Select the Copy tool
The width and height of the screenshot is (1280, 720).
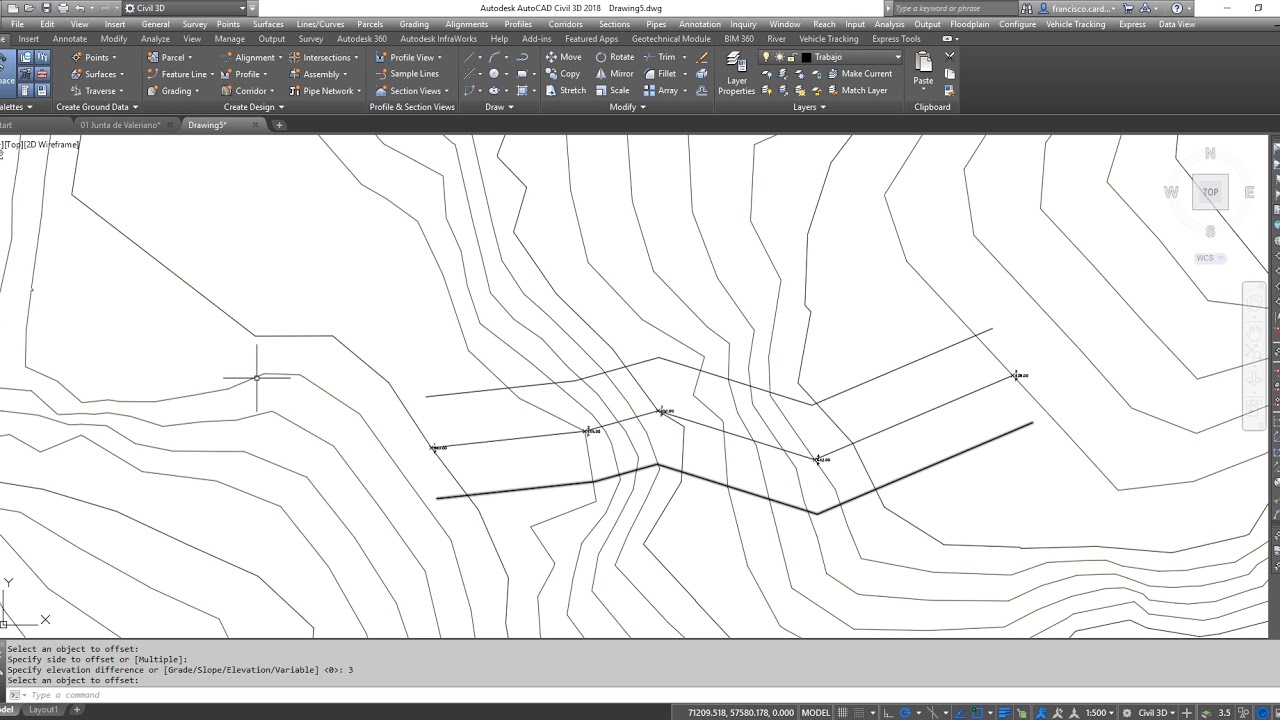pos(563,73)
